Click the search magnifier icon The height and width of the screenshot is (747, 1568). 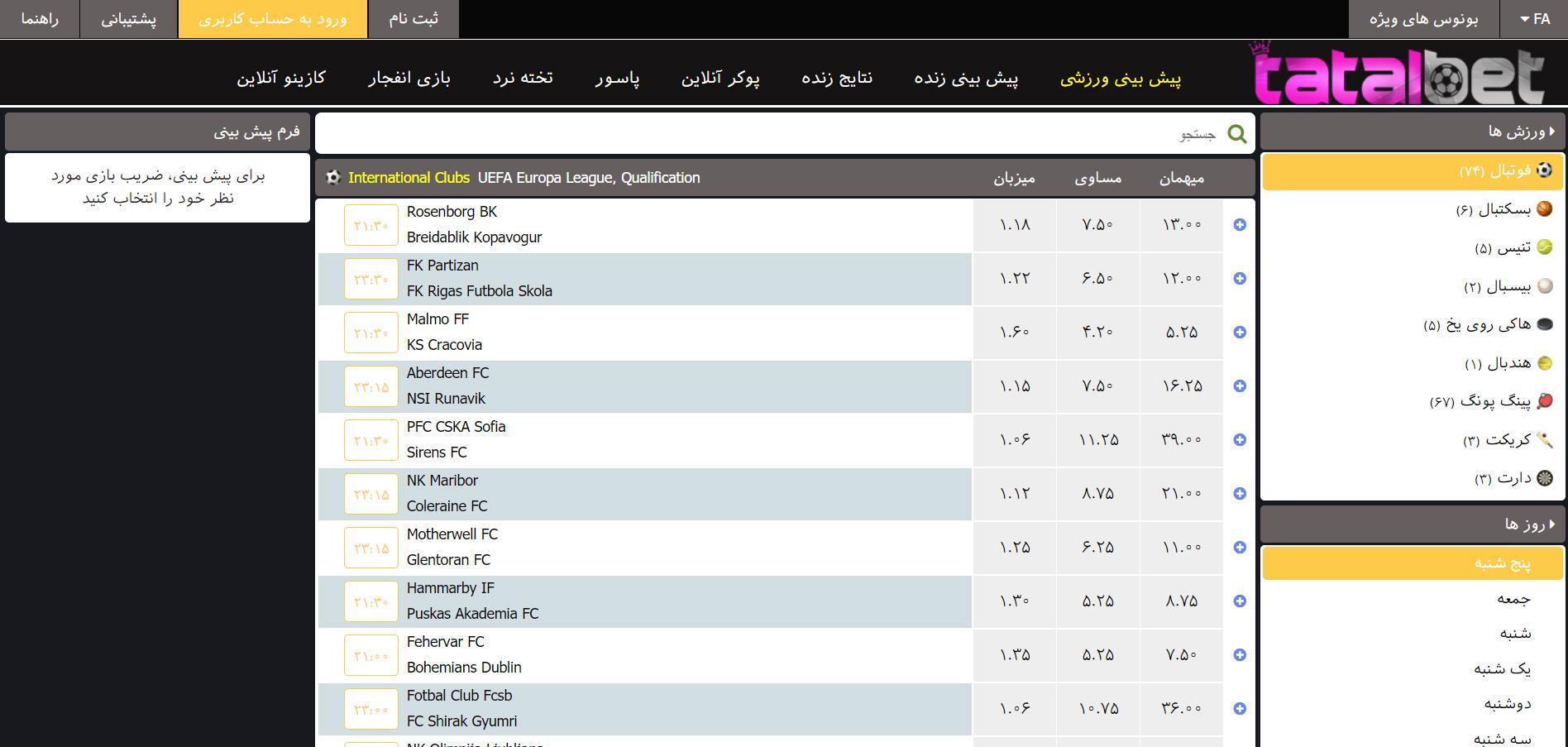pyautogui.click(x=1236, y=134)
